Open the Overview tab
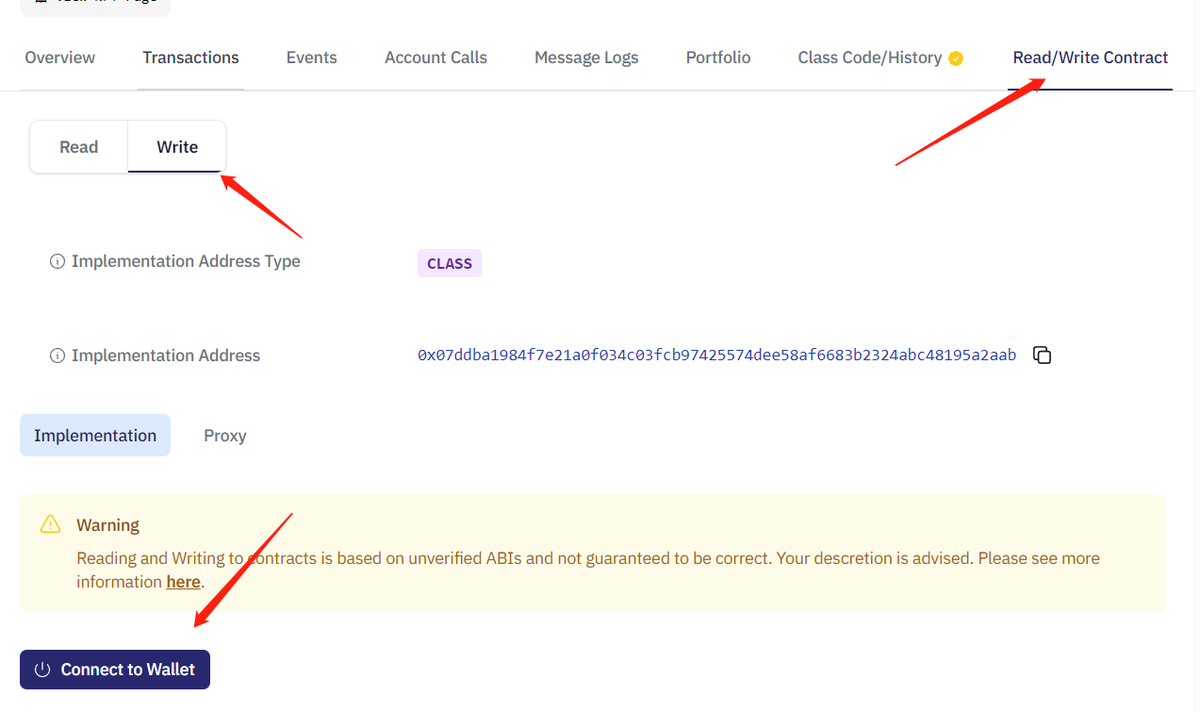 (x=60, y=57)
